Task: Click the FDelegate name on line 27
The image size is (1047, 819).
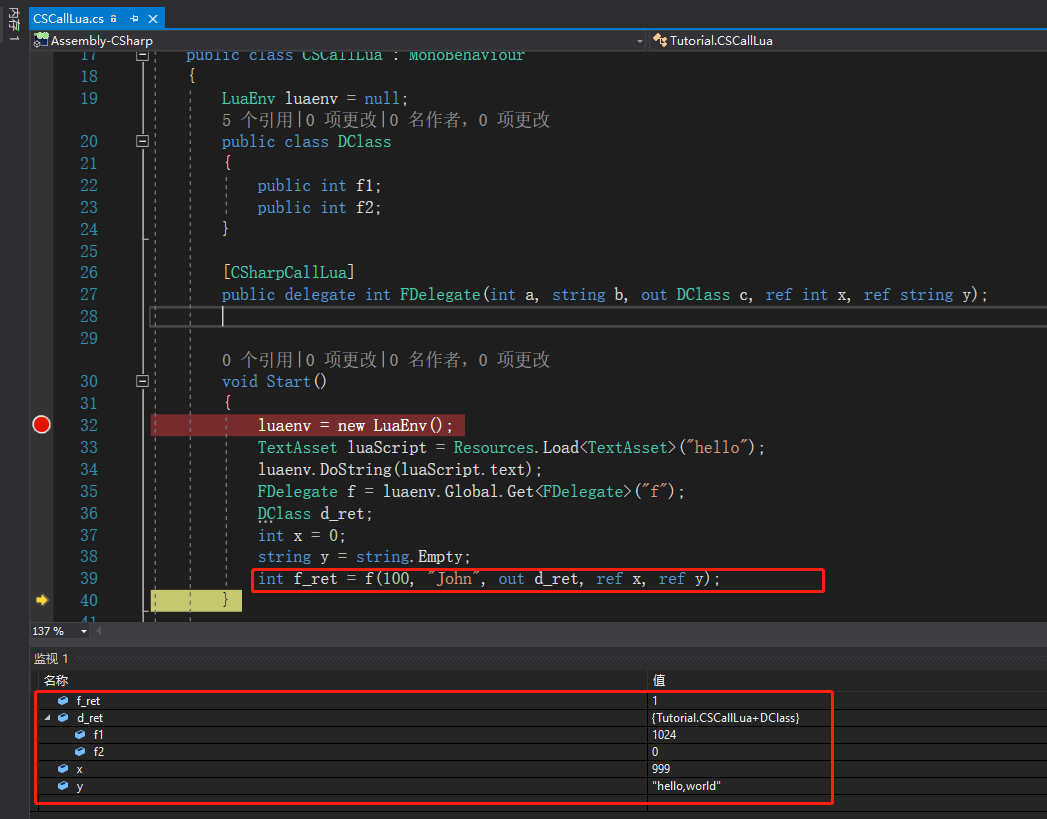Action: tap(440, 294)
